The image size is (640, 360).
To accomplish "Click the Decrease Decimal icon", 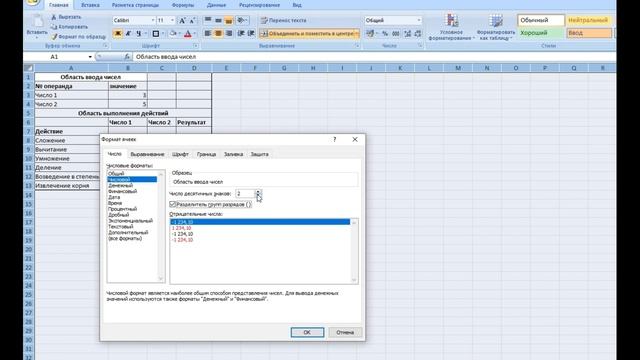I will point(418,33).
